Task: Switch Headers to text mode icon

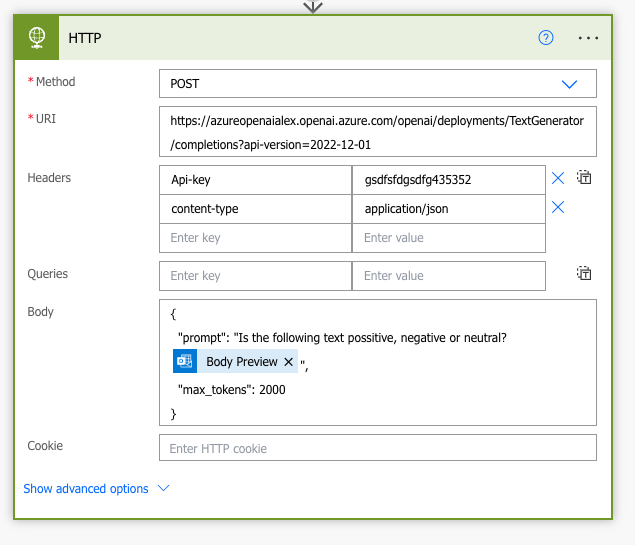Action: point(585,177)
